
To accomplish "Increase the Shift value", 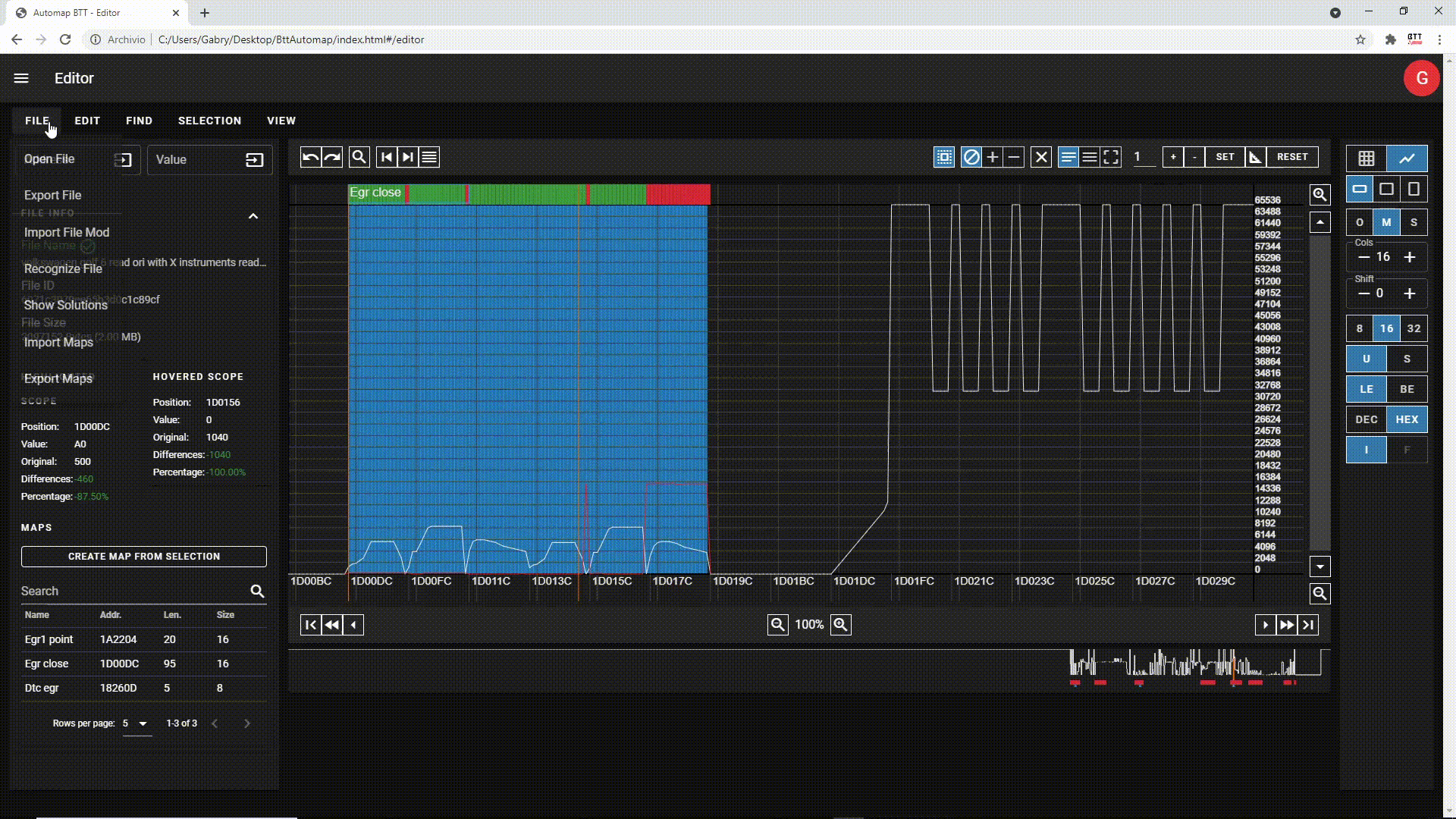I will (x=1410, y=293).
